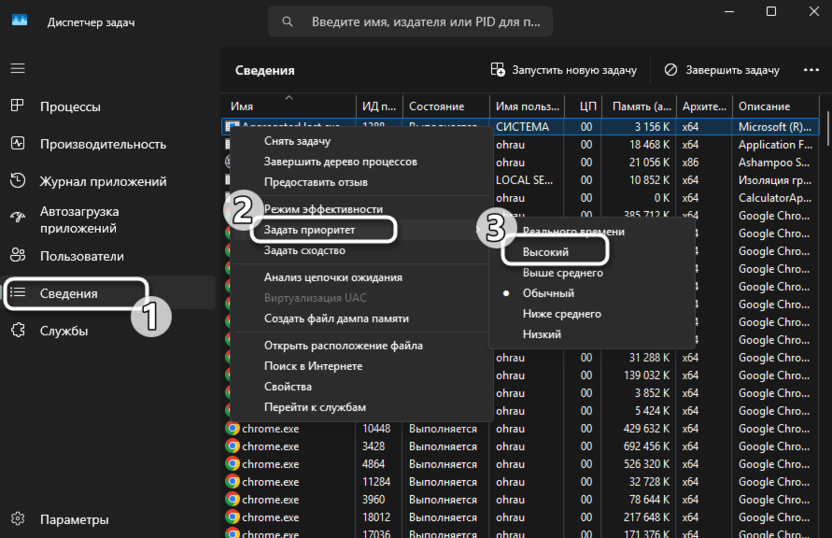
Task: Choose Низкий priority option
Action: [542, 334]
